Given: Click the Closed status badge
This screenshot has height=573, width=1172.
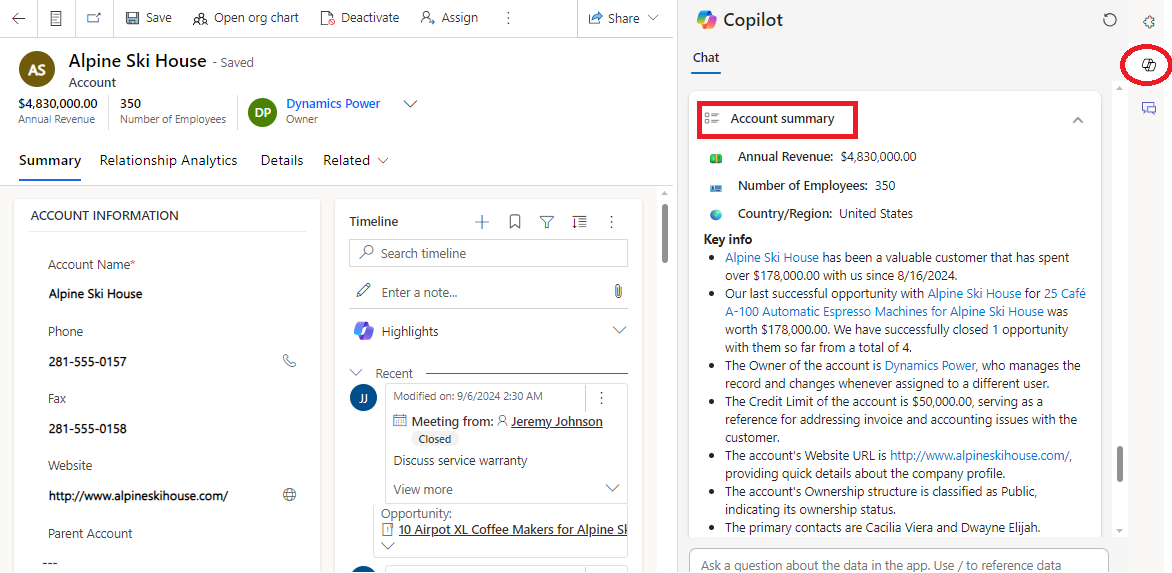Looking at the screenshot, I should coord(434,439).
